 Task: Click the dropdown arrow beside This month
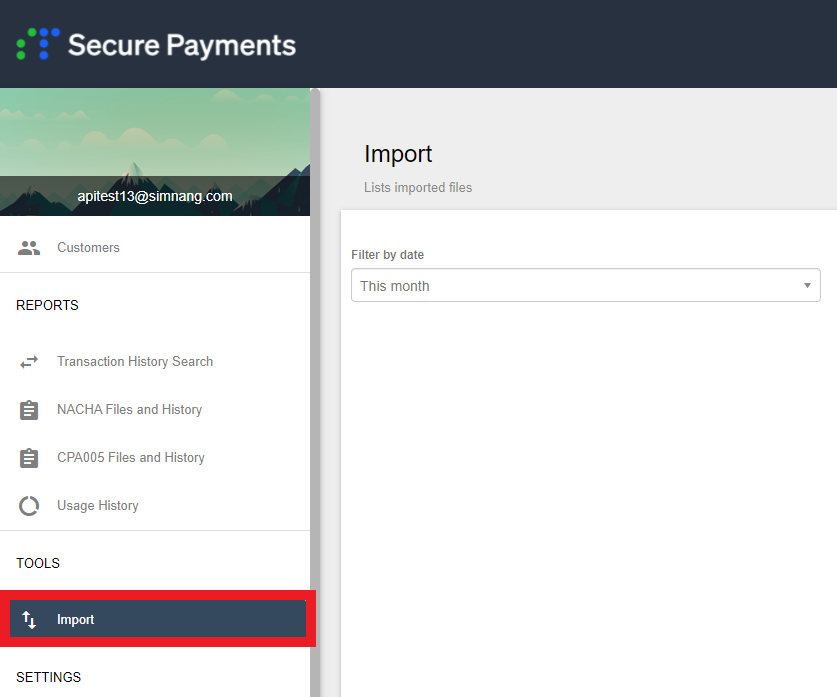pos(807,286)
